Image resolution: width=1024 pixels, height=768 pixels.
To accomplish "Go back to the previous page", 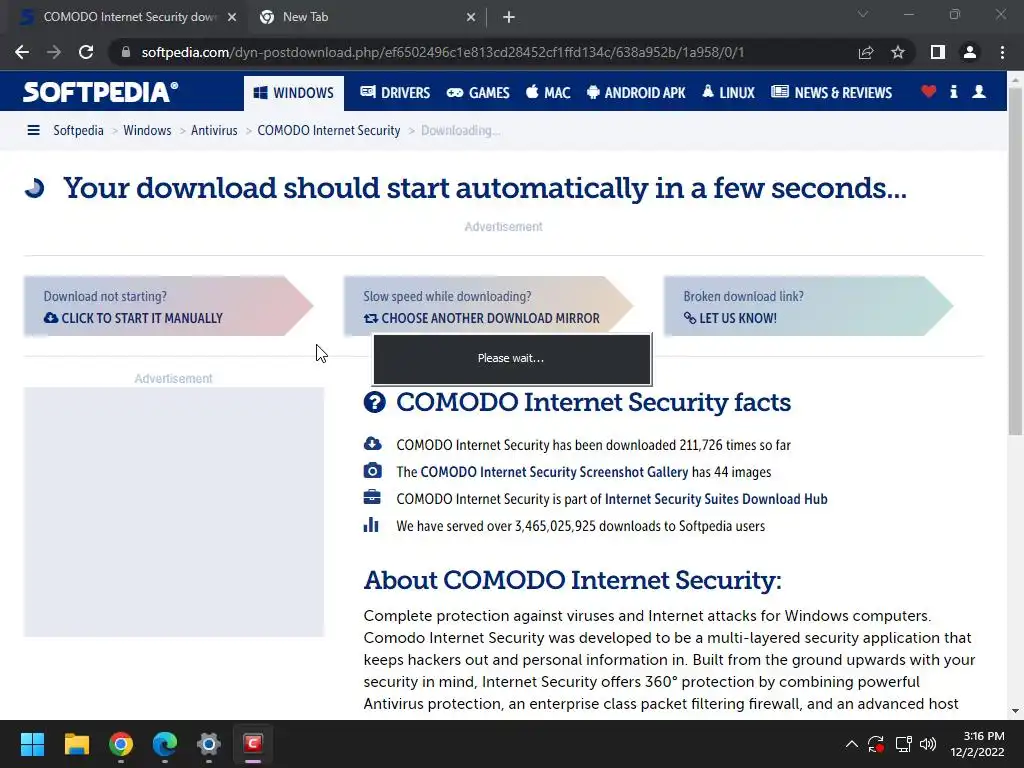I will 22,52.
